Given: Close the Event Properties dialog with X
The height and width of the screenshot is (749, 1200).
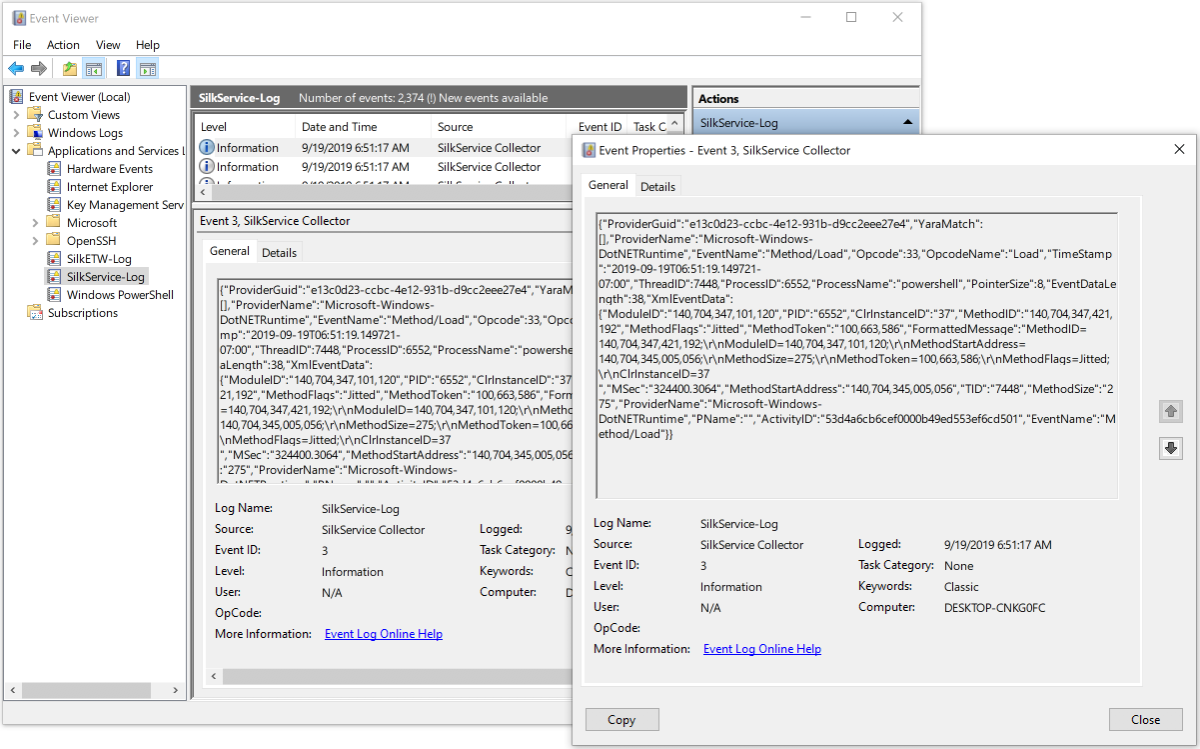Looking at the screenshot, I should click(x=1178, y=150).
